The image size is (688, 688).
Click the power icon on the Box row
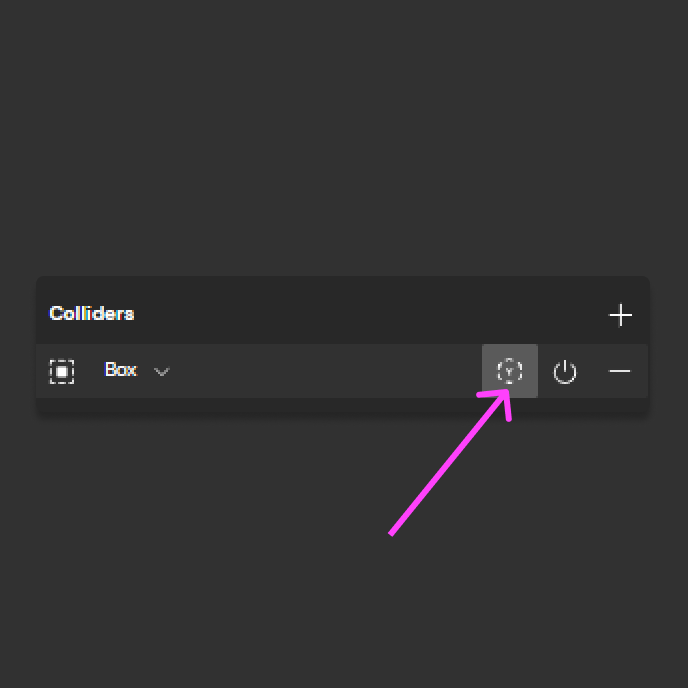[565, 372]
